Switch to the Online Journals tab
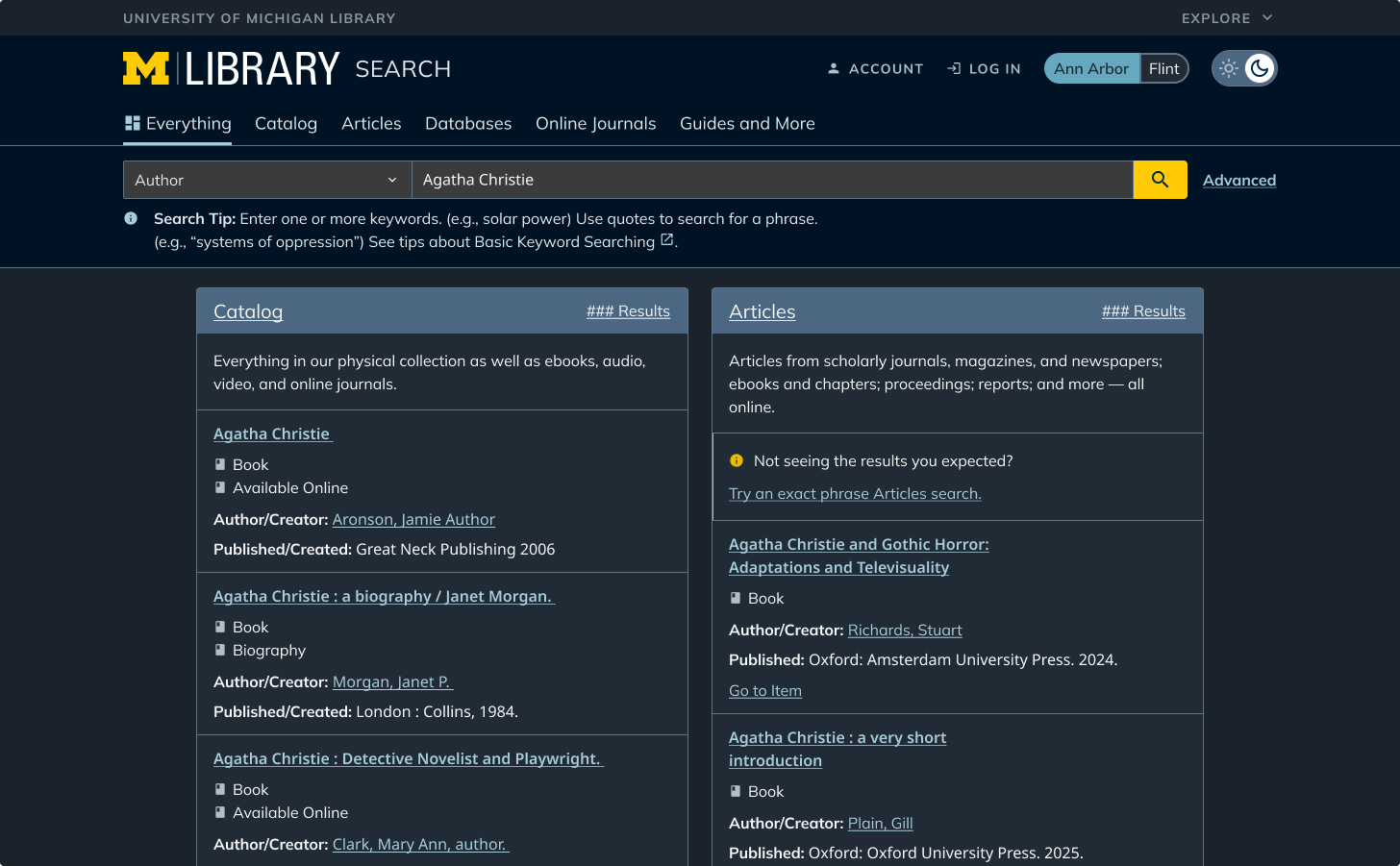The height and width of the screenshot is (866, 1400). click(596, 123)
